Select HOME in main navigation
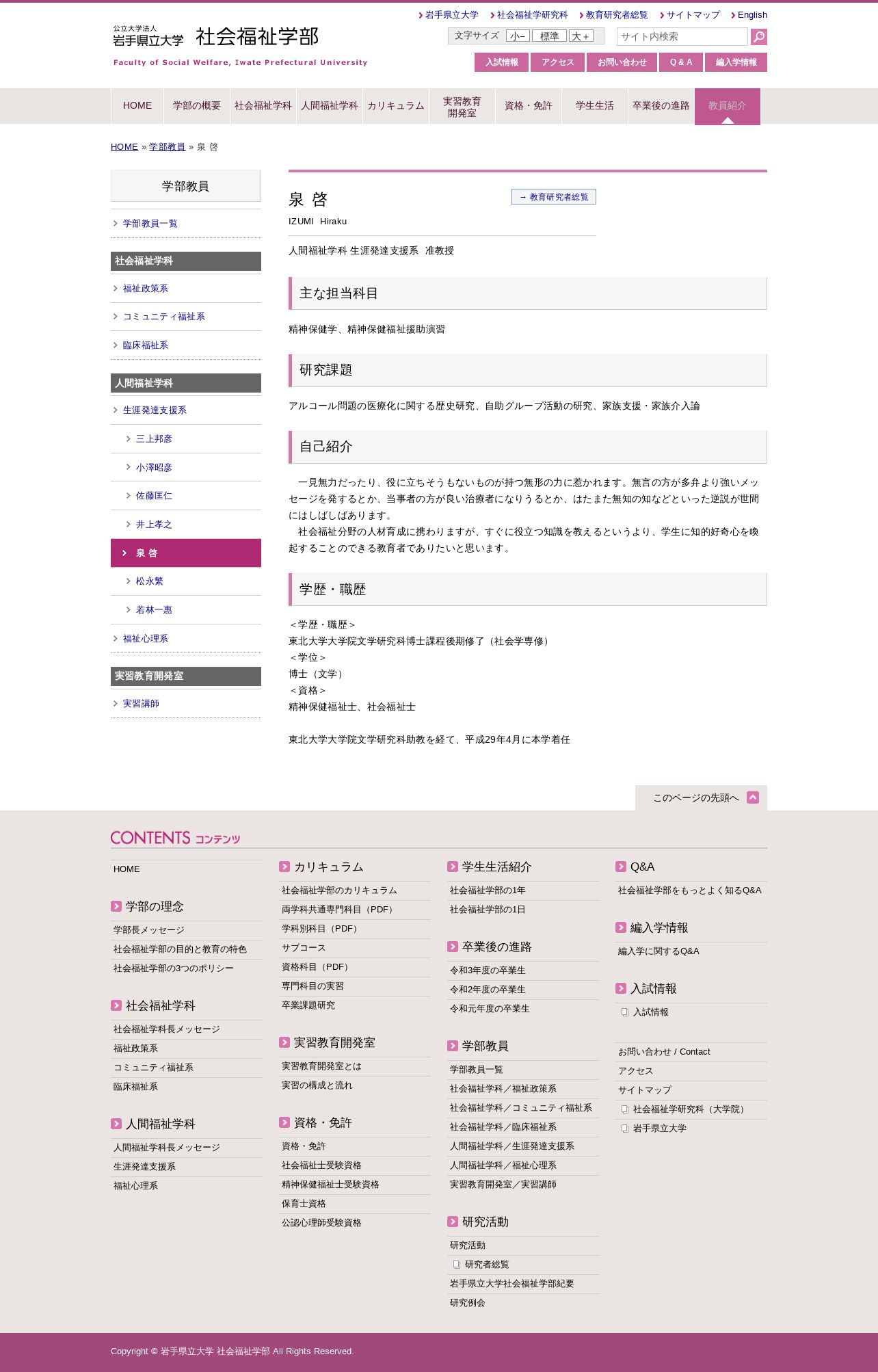 point(137,106)
